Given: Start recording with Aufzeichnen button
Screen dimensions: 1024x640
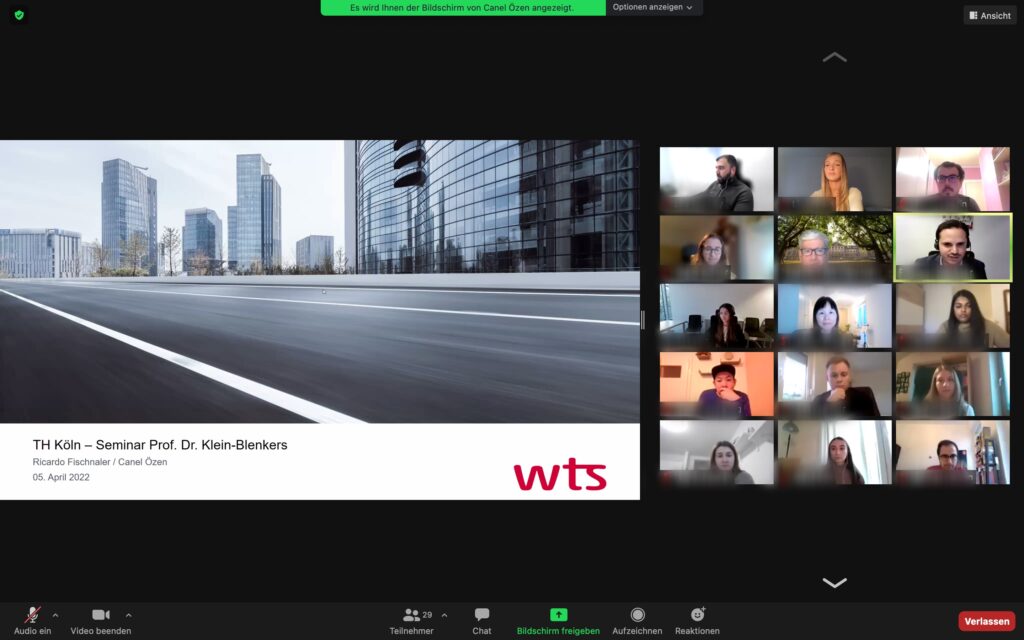Looking at the screenshot, I should pos(637,620).
